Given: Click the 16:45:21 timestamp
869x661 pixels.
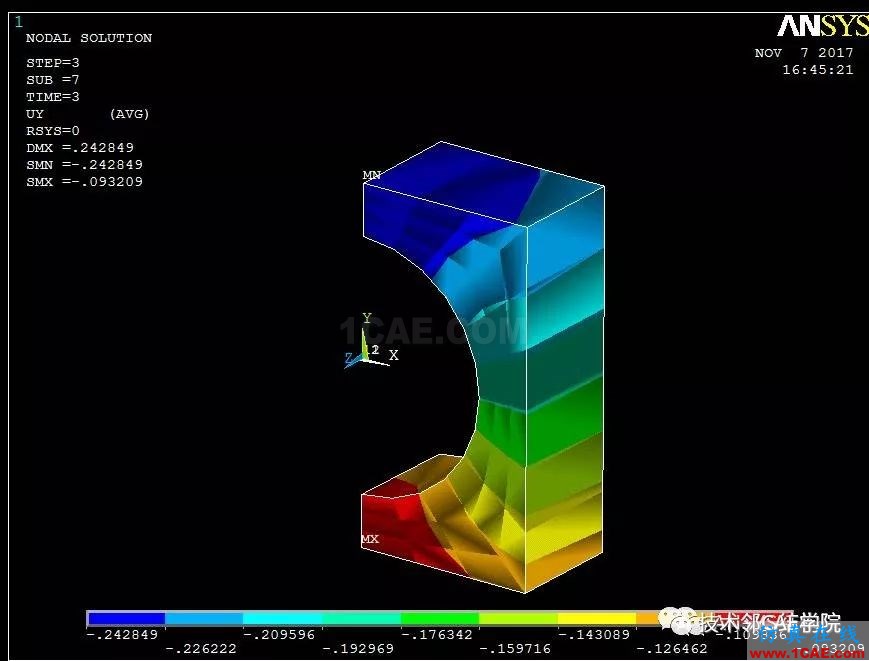Looking at the screenshot, I should pos(817,70).
